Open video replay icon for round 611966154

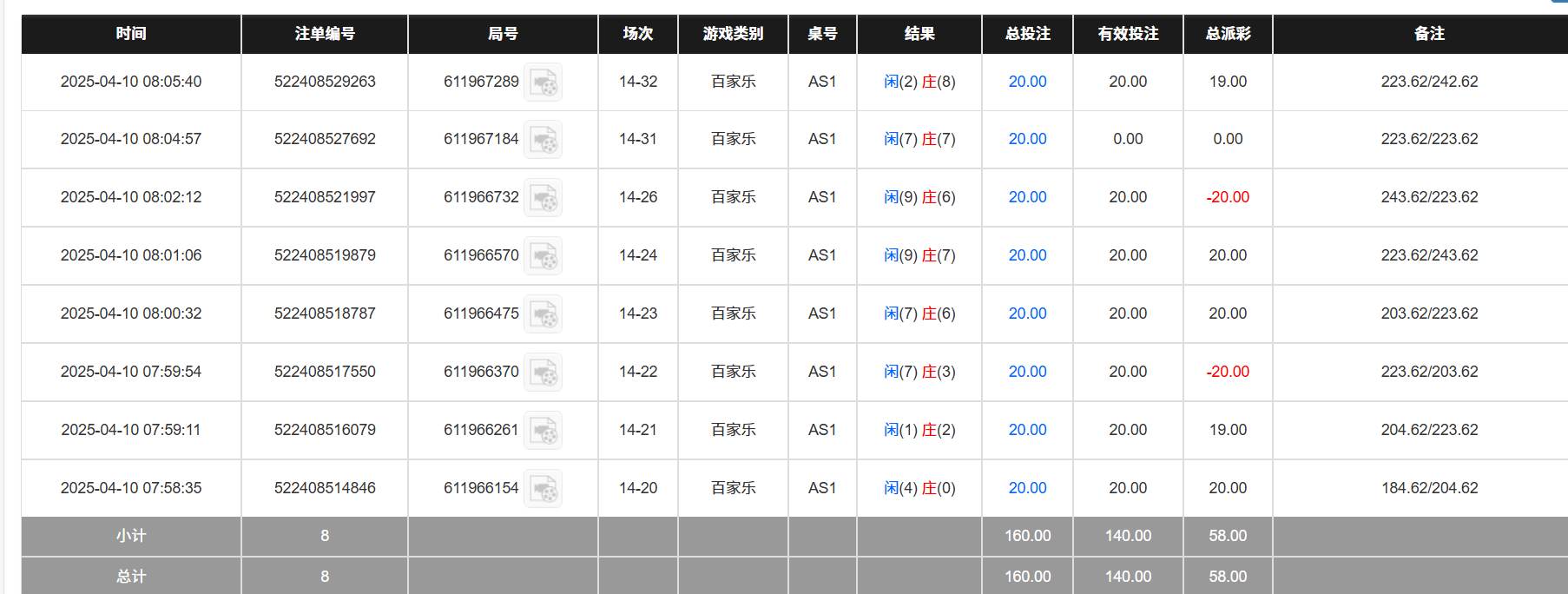[x=543, y=489]
